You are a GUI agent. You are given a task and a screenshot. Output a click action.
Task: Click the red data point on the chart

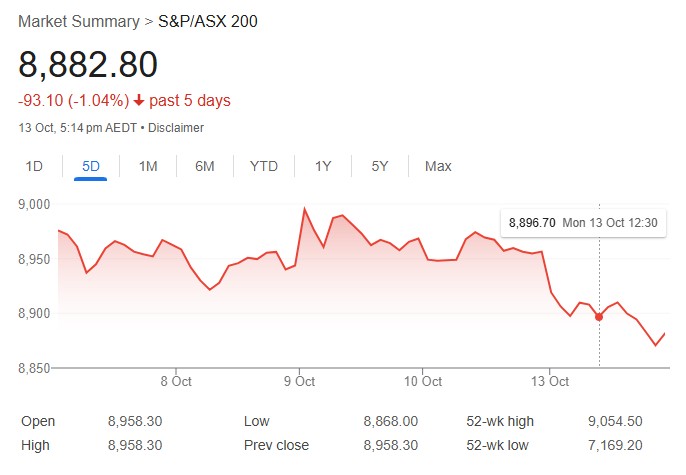[x=599, y=316]
